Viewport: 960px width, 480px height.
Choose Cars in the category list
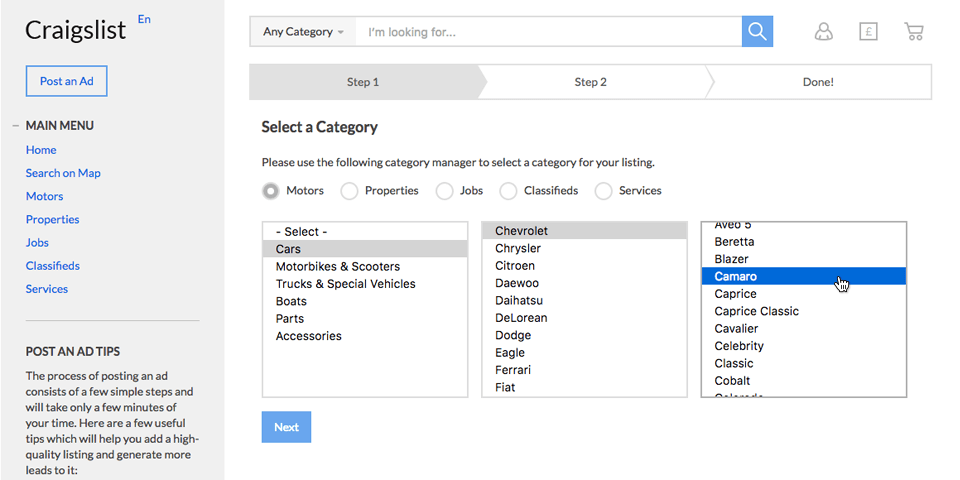click(x=365, y=249)
